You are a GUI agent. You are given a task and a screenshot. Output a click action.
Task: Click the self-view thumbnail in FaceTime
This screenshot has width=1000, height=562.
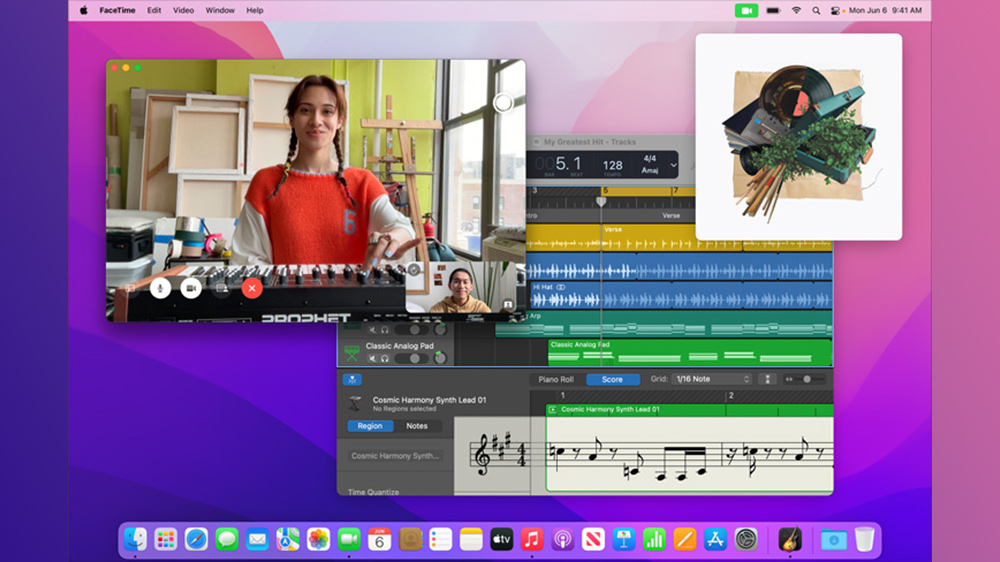click(460, 286)
